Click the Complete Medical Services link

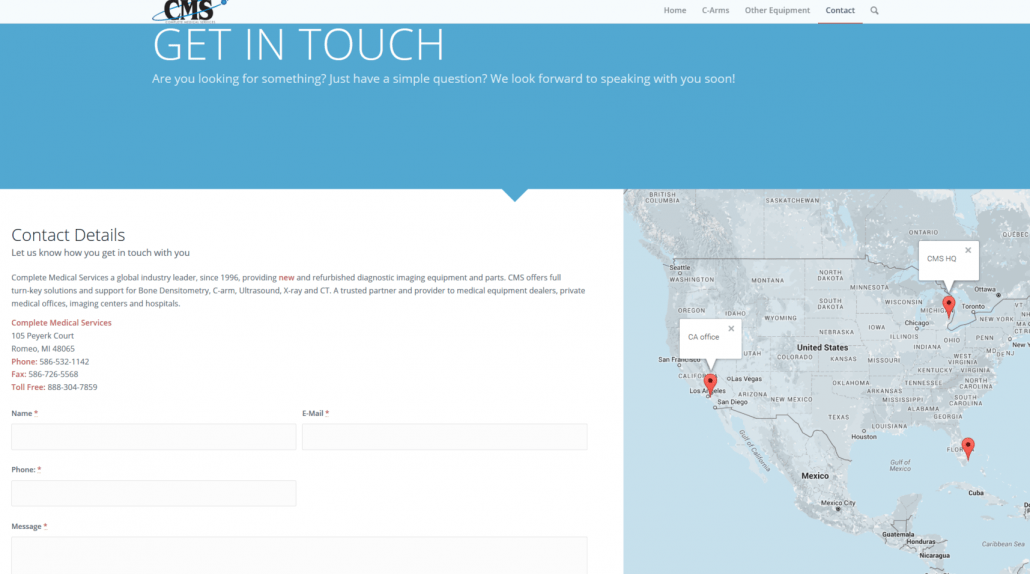[61, 323]
